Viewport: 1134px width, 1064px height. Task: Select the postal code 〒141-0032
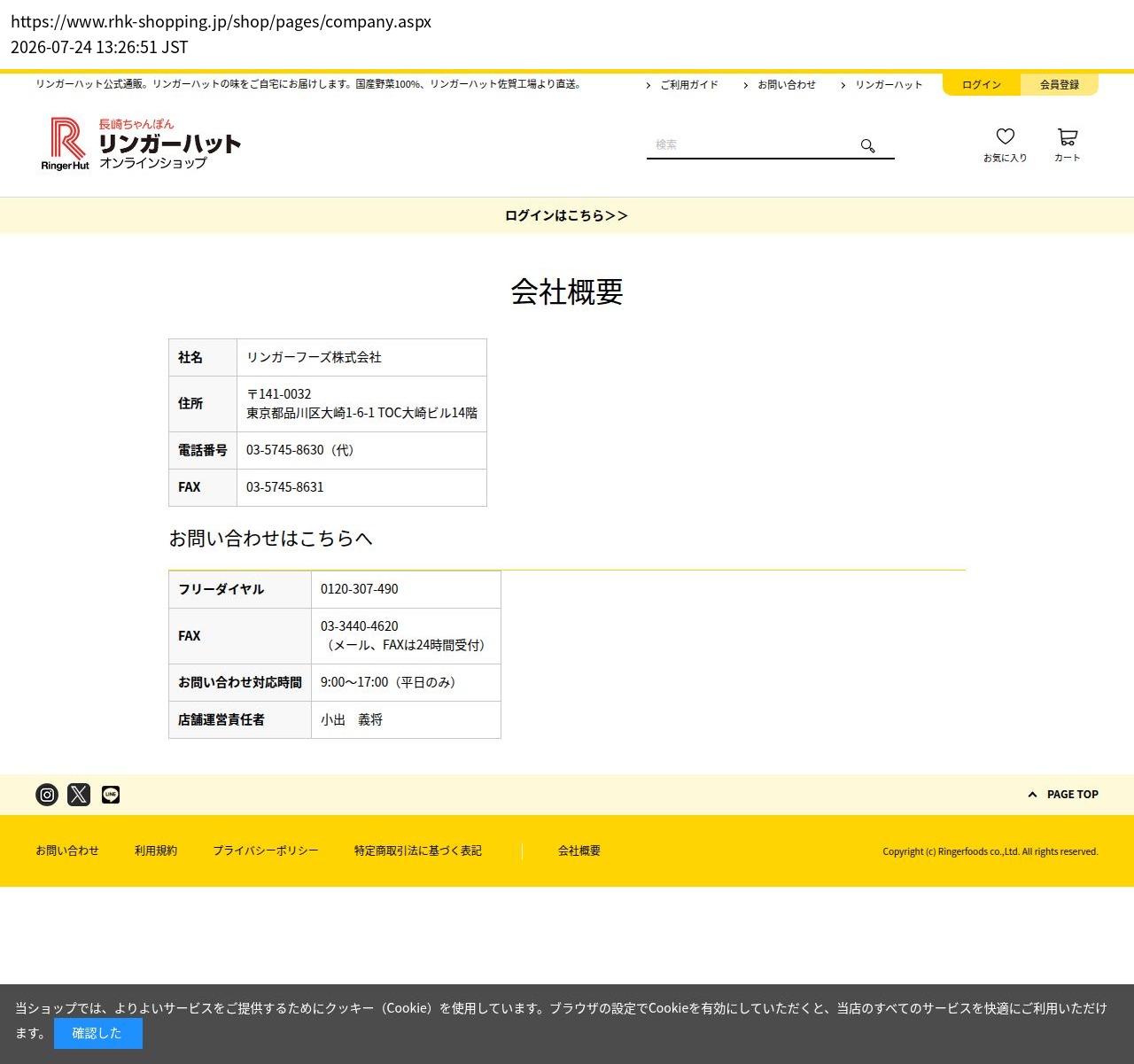click(x=279, y=394)
